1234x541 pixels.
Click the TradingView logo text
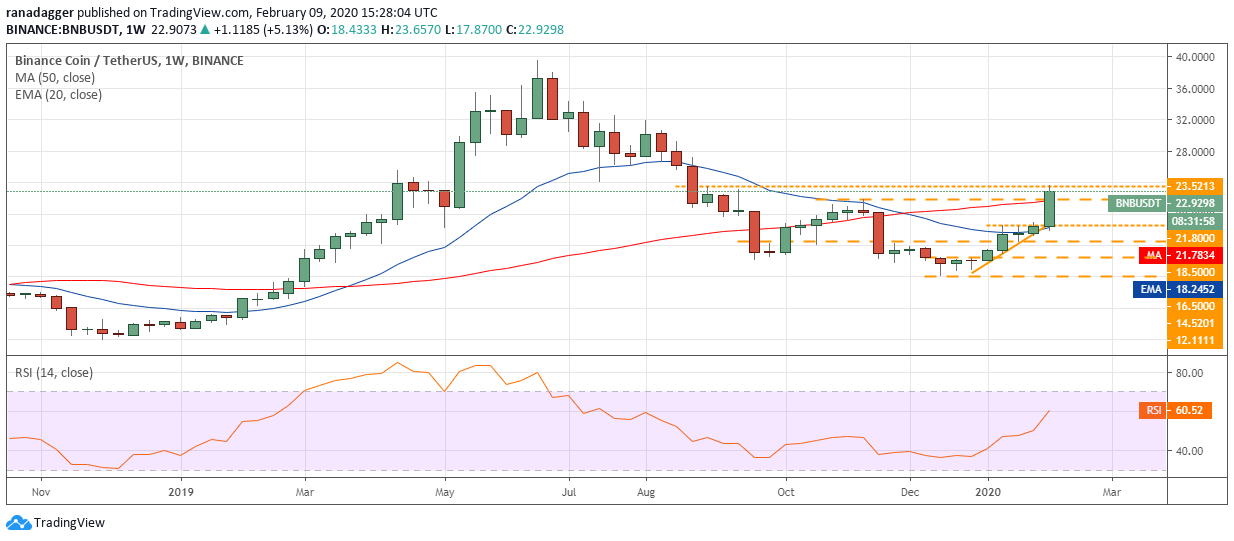click(69, 523)
